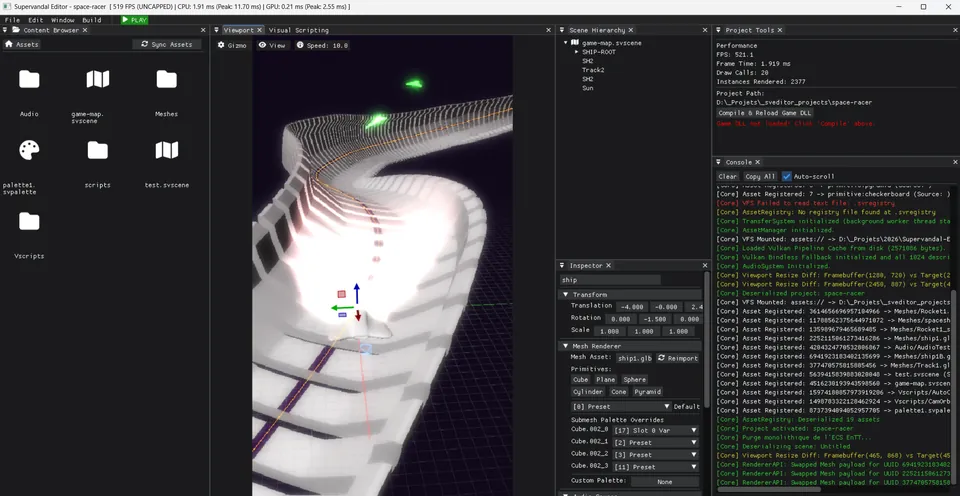
Task: Clear the console log
Action: (727, 176)
